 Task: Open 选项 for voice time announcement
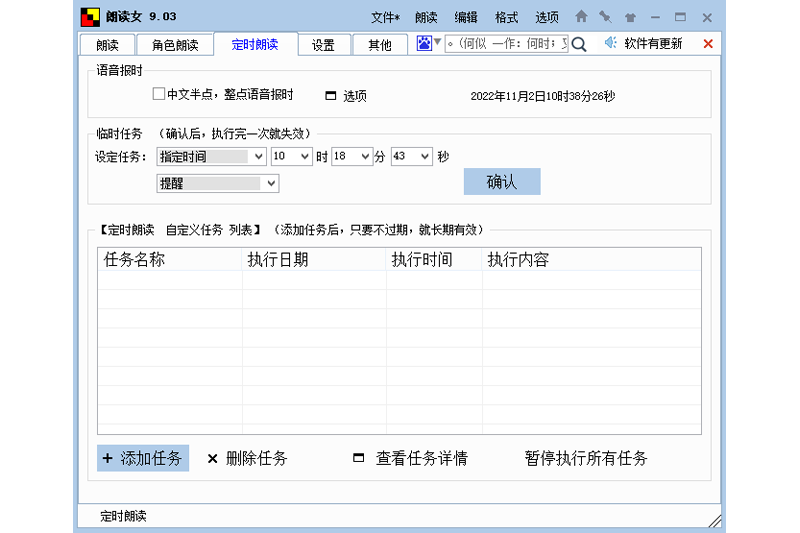[346, 96]
